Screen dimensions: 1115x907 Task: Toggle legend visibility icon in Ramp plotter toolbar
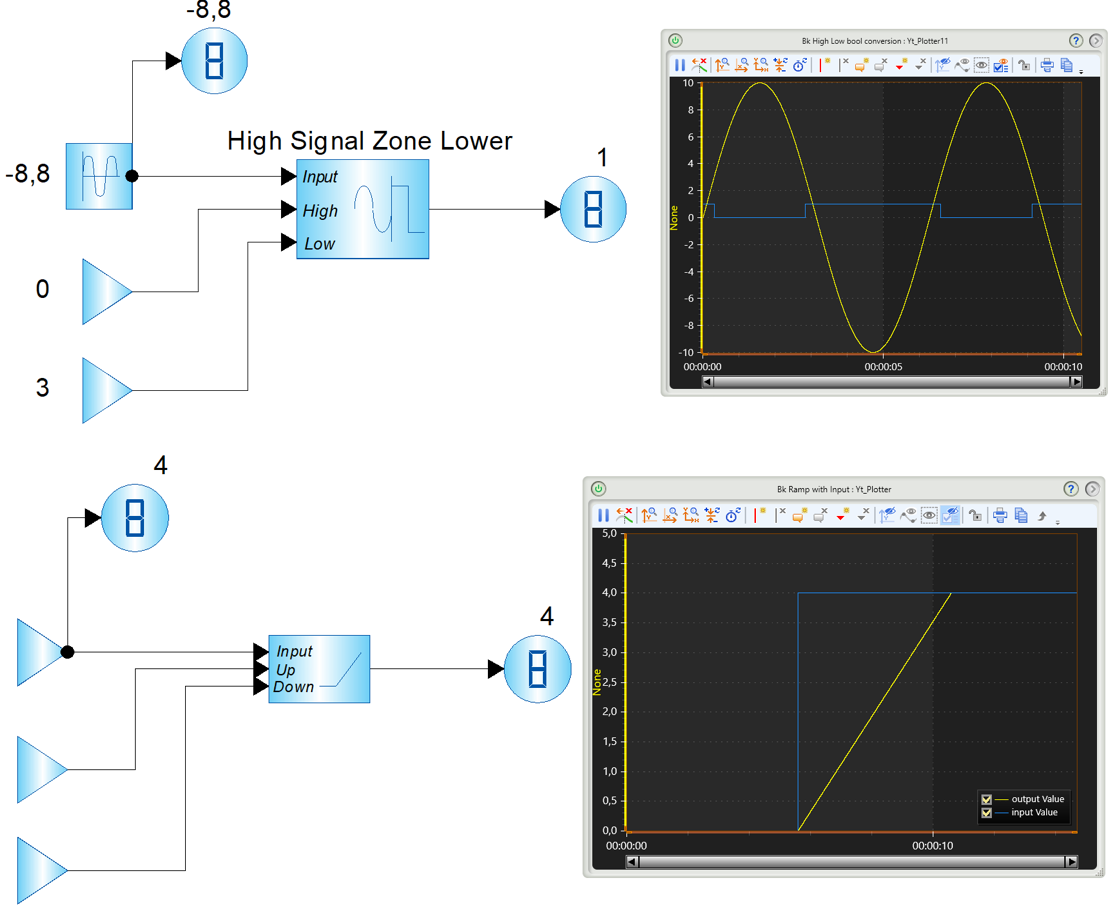[950, 515]
